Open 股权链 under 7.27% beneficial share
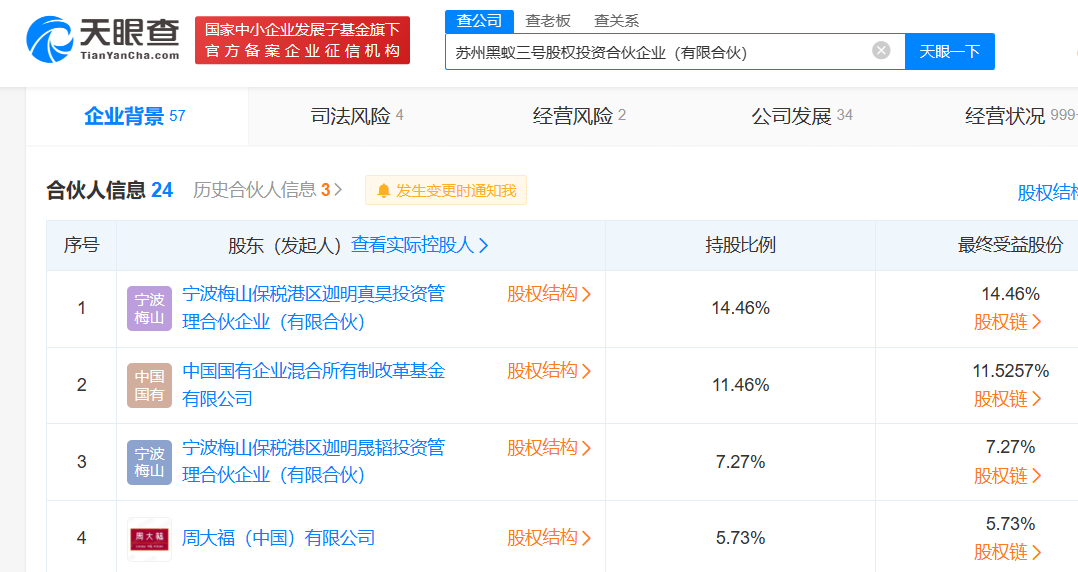Screen dimensions: 1078x572 tap(1007, 476)
